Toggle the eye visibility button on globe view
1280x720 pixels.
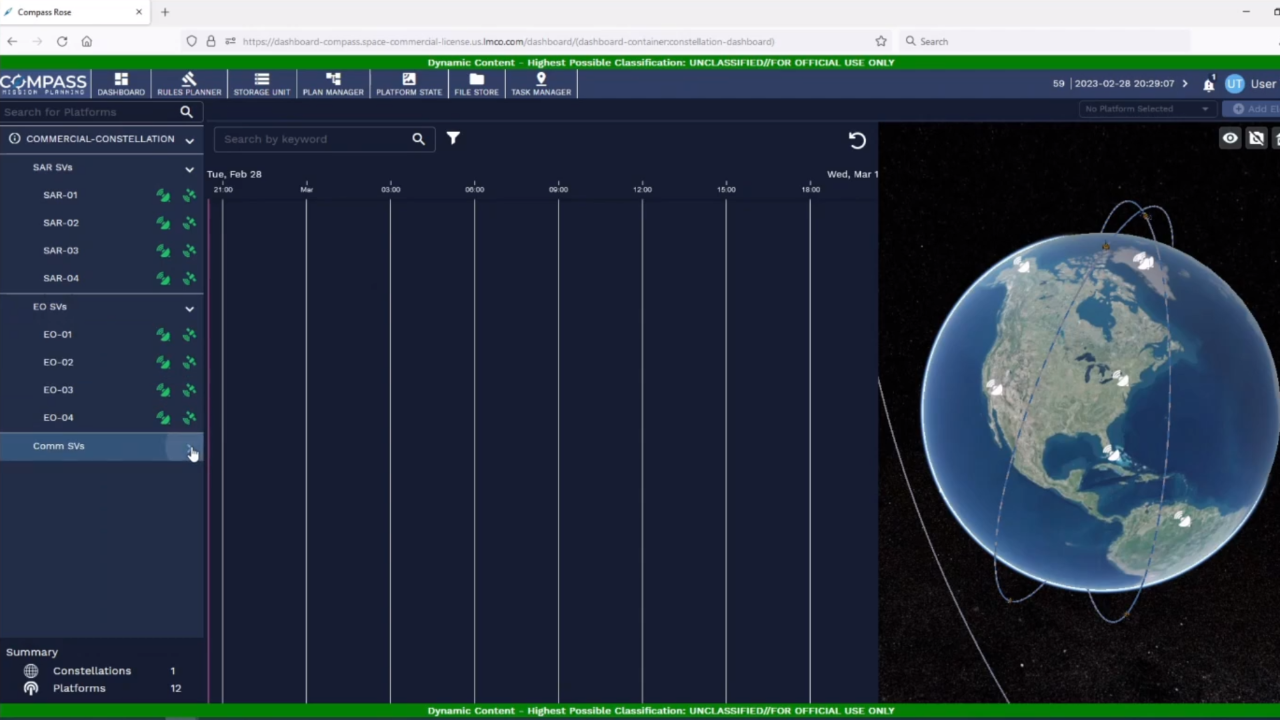pos(1229,139)
